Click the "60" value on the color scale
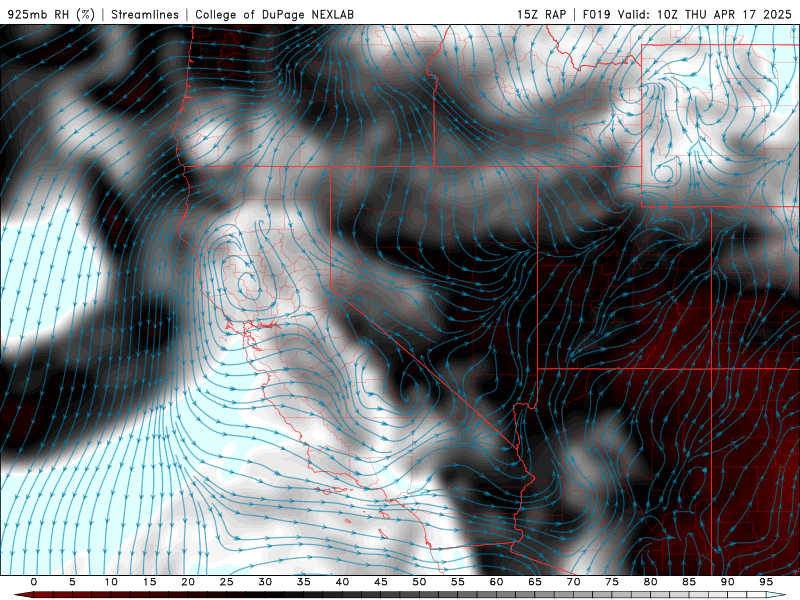 click(x=496, y=582)
